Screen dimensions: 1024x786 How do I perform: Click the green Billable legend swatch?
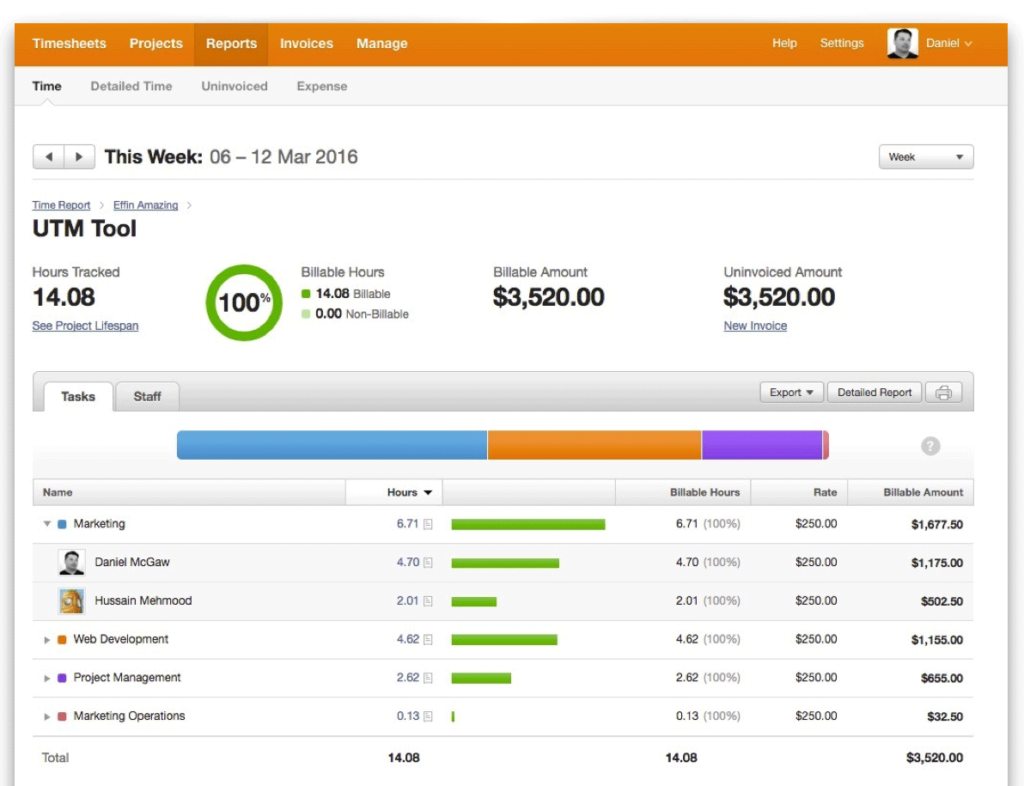(307, 294)
